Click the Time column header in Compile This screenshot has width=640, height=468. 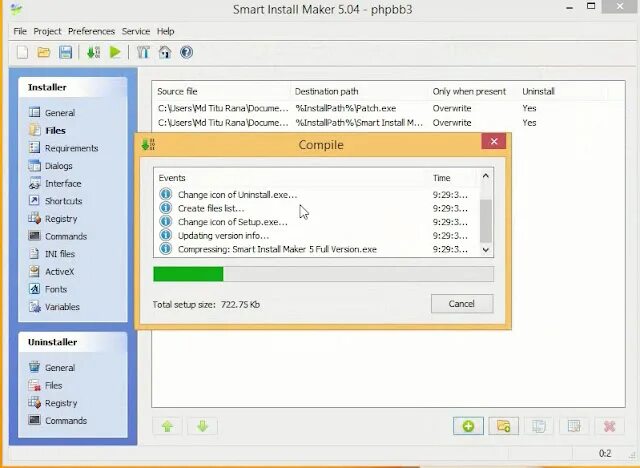click(x=453, y=178)
